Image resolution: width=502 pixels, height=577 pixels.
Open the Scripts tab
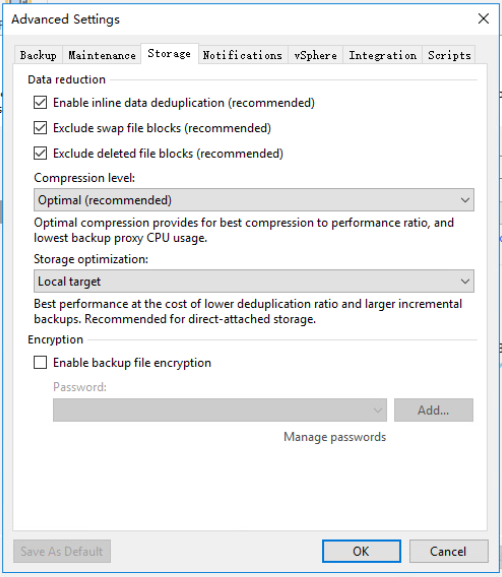(449, 55)
